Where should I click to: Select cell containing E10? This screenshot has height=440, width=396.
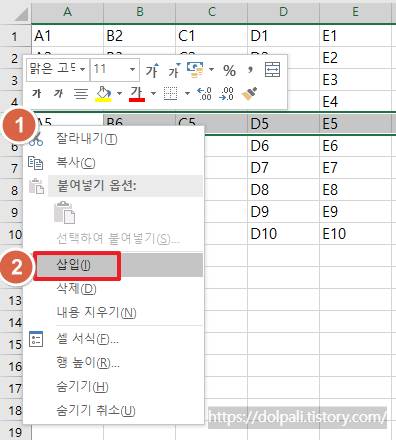[x=355, y=234]
